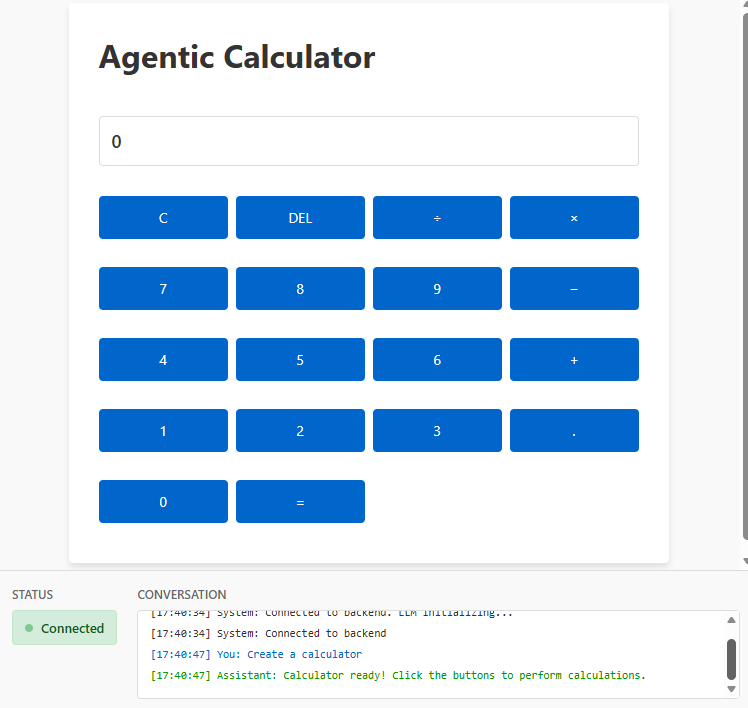Image resolution: width=748 pixels, height=708 pixels.
Task: Click the conversation log scrollbar down arrow
Action: 731,689
